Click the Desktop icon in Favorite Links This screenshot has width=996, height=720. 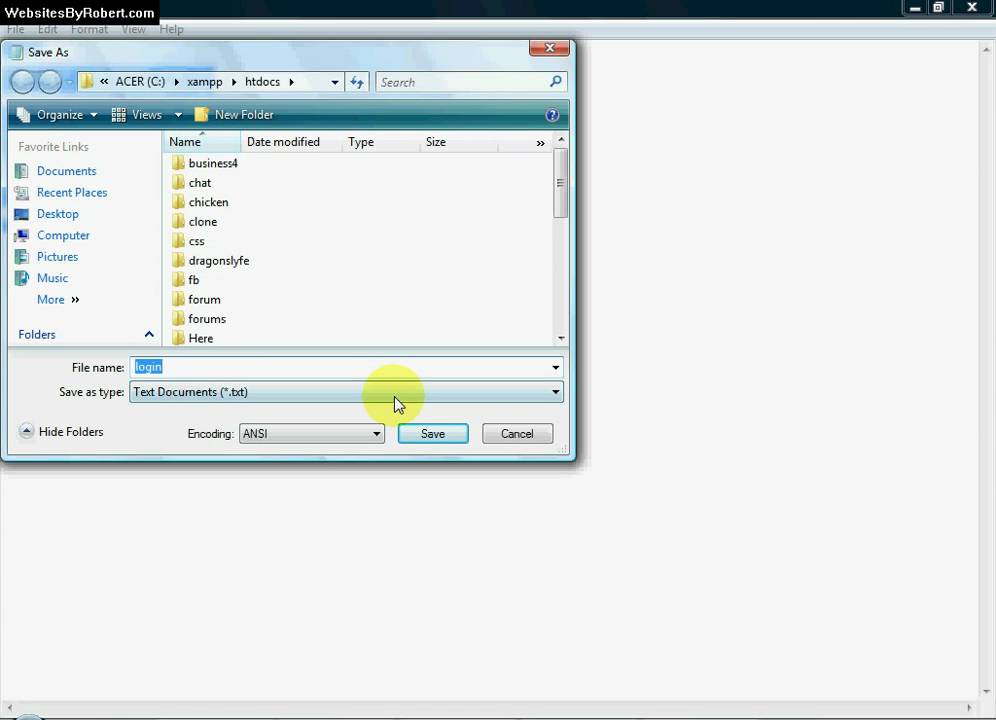(x=22, y=214)
